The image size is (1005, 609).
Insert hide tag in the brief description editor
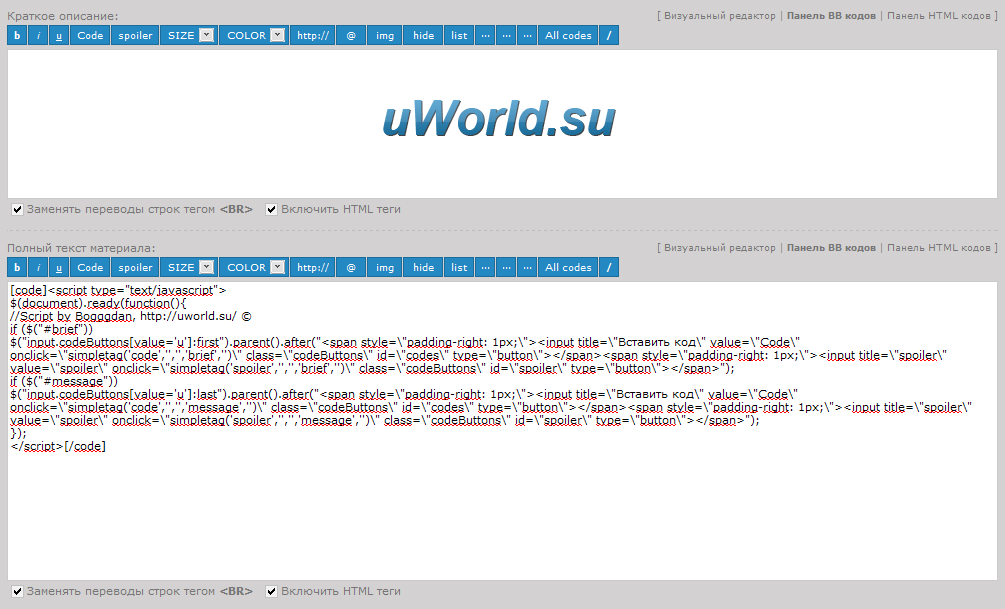[x=423, y=35]
